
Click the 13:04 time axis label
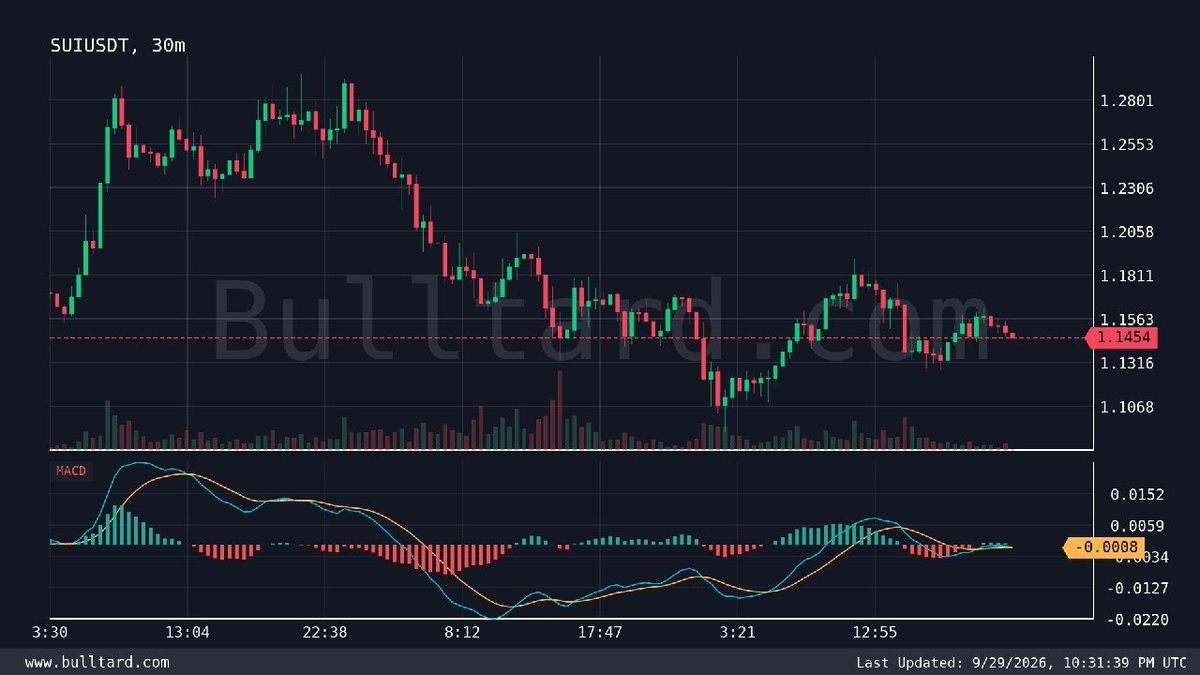pyautogui.click(x=187, y=632)
